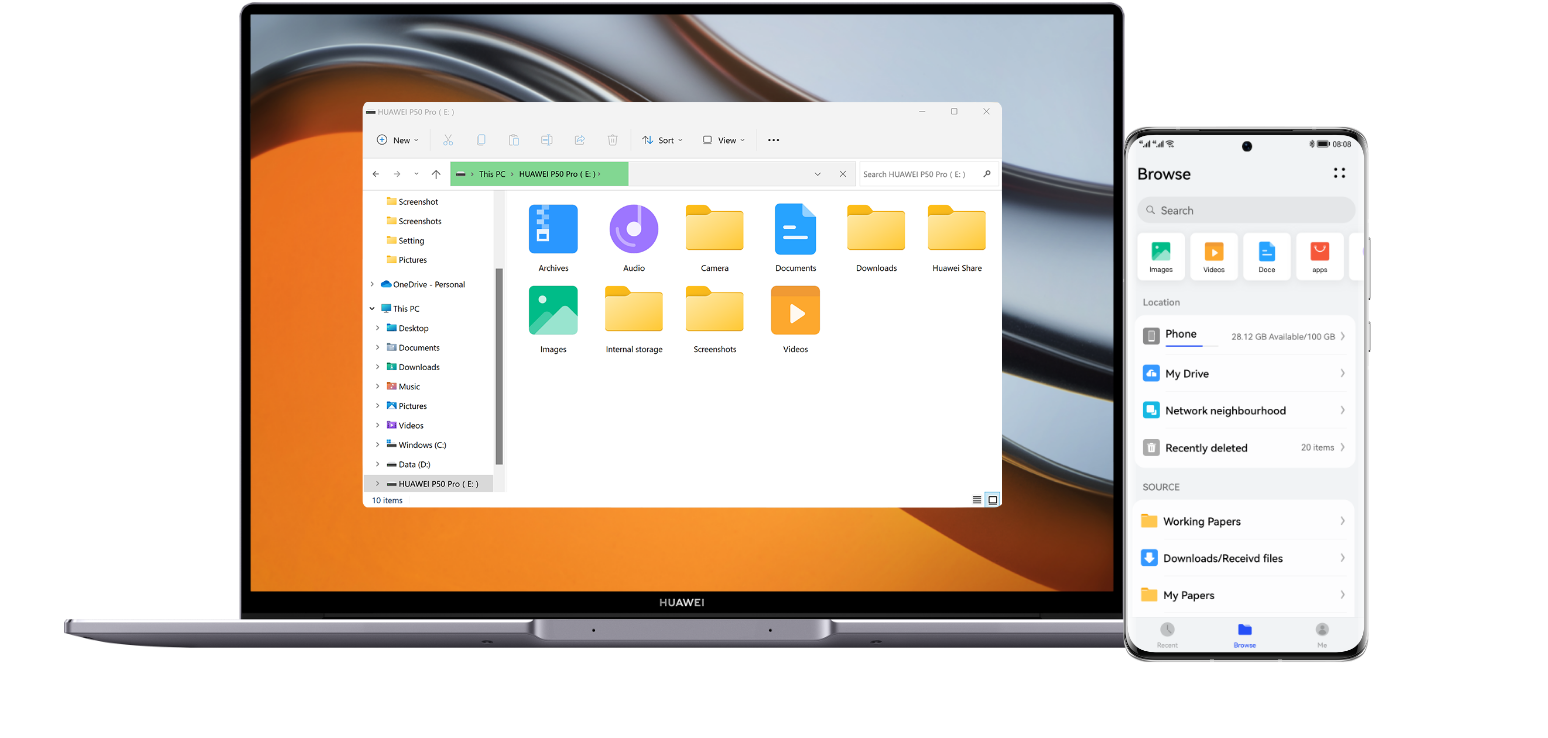Click the Paste toolbar icon
The height and width of the screenshot is (738, 1548).
pos(514,140)
